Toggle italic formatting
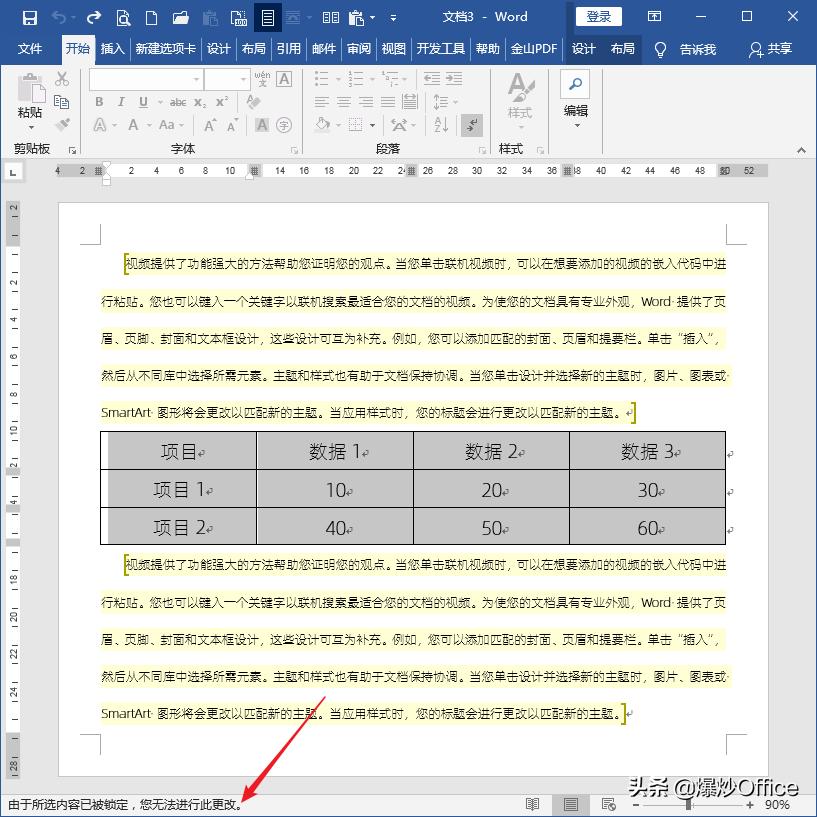Screen dimensions: 817x817 tap(121, 101)
